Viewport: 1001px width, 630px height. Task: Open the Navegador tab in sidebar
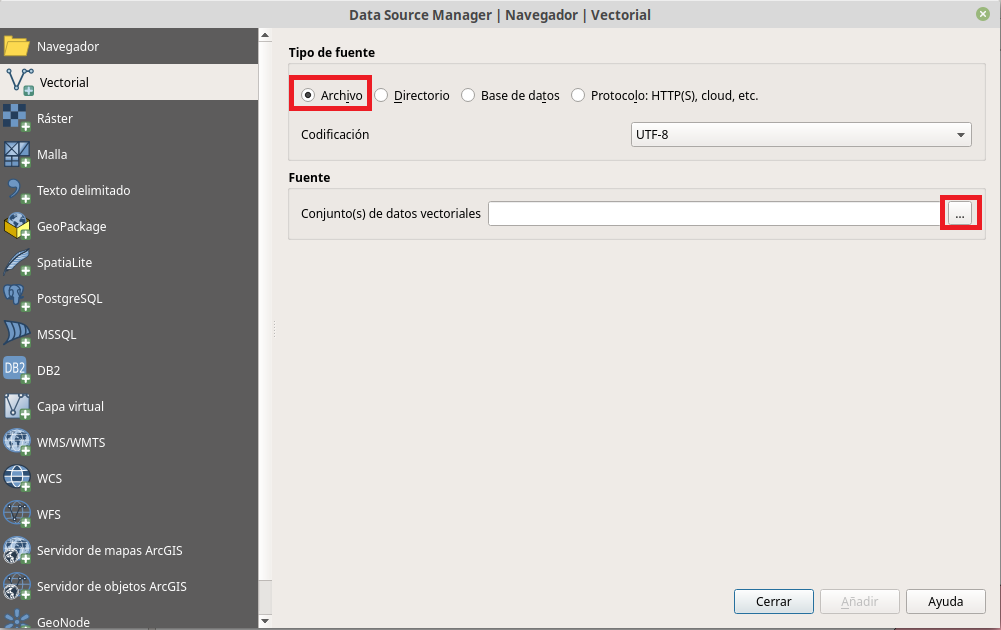click(x=68, y=46)
